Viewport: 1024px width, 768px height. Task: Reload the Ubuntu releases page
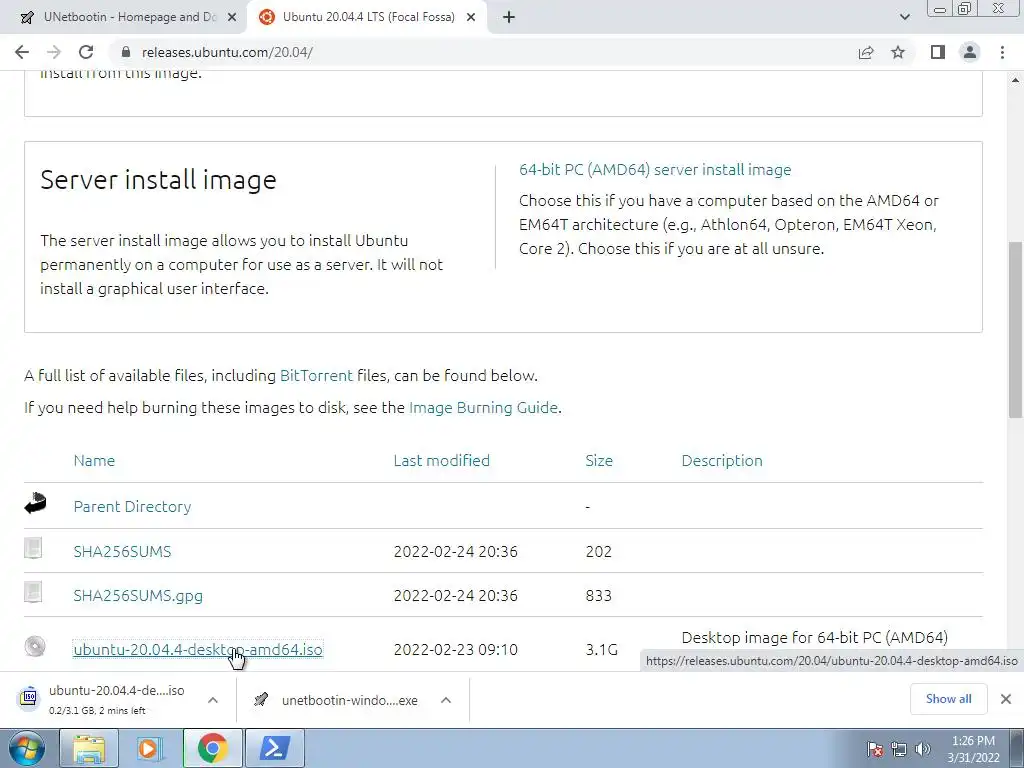(86, 52)
